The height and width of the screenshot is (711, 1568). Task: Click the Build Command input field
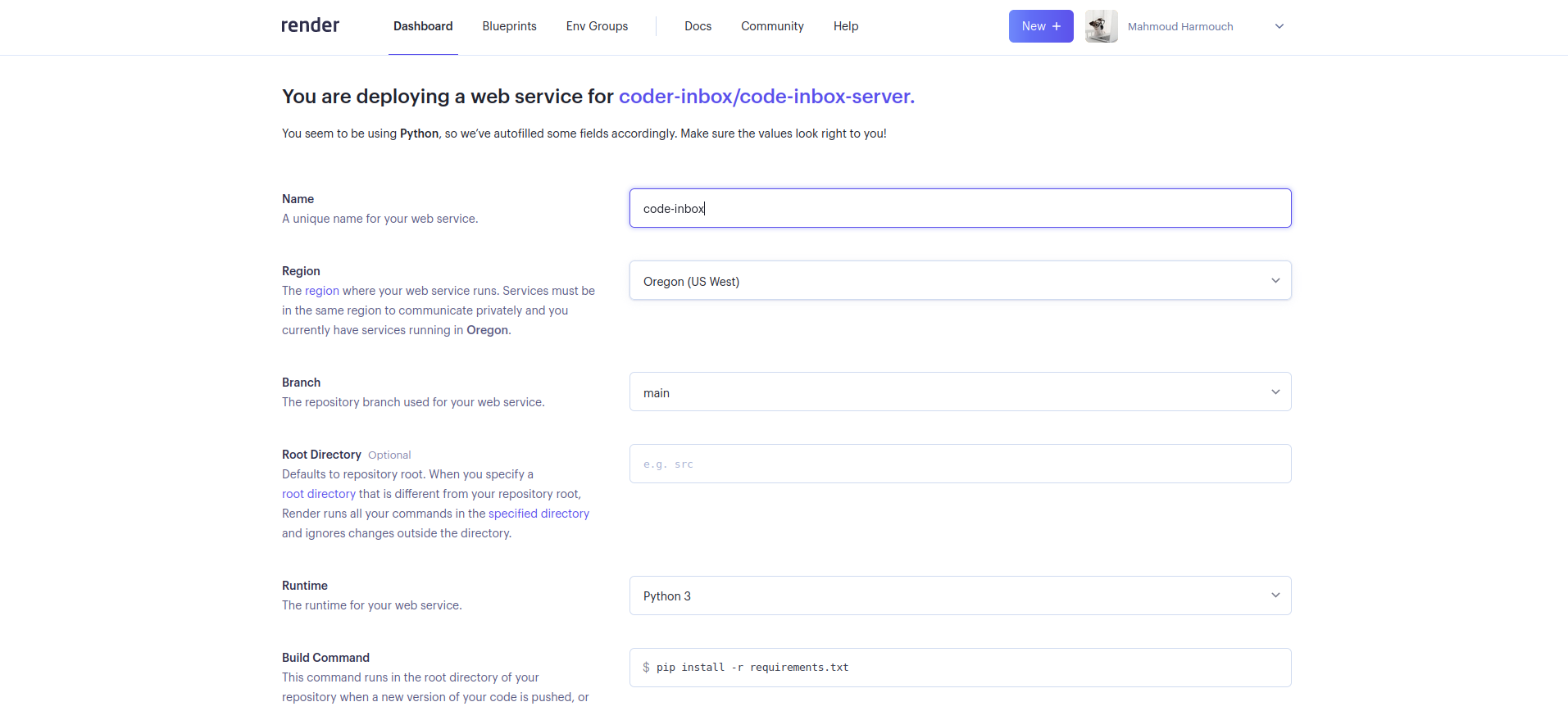point(961,668)
